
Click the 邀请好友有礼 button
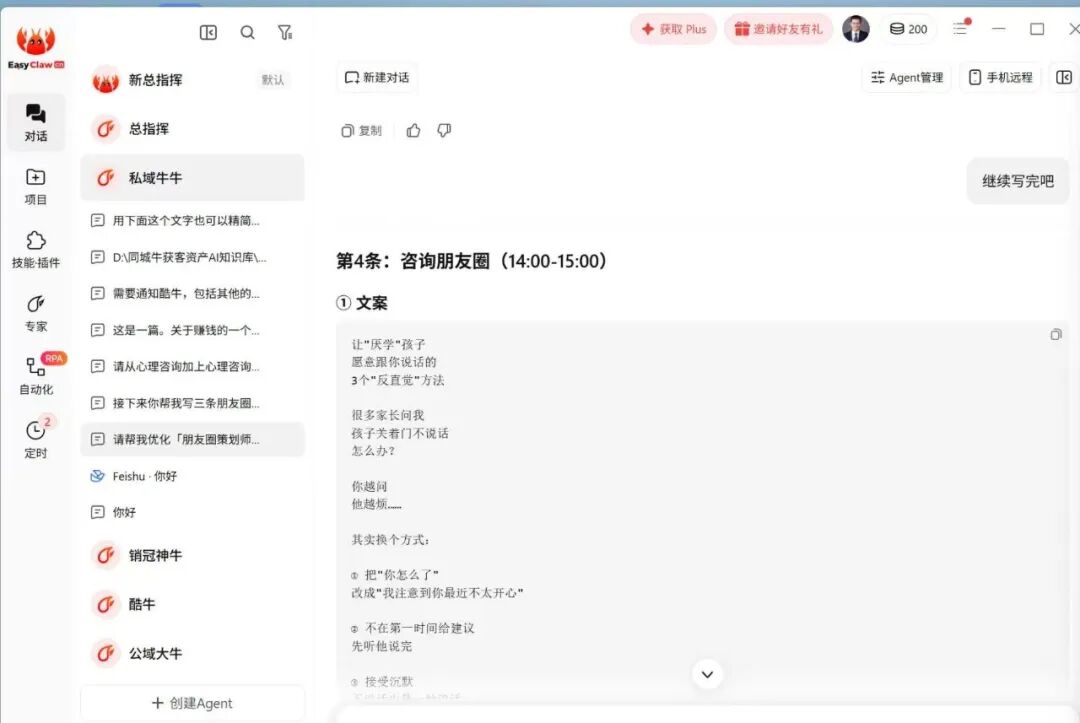[778, 29]
